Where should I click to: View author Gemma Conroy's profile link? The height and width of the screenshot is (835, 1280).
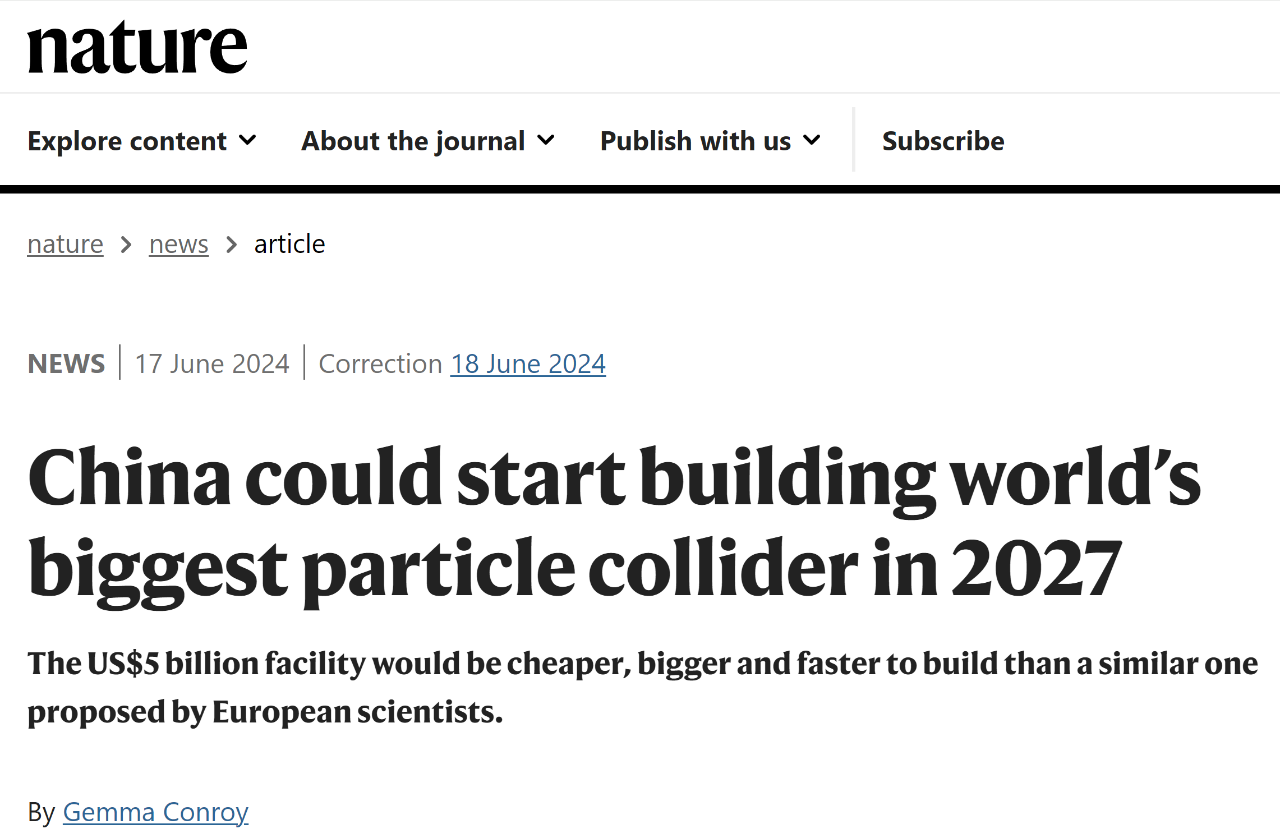(155, 811)
